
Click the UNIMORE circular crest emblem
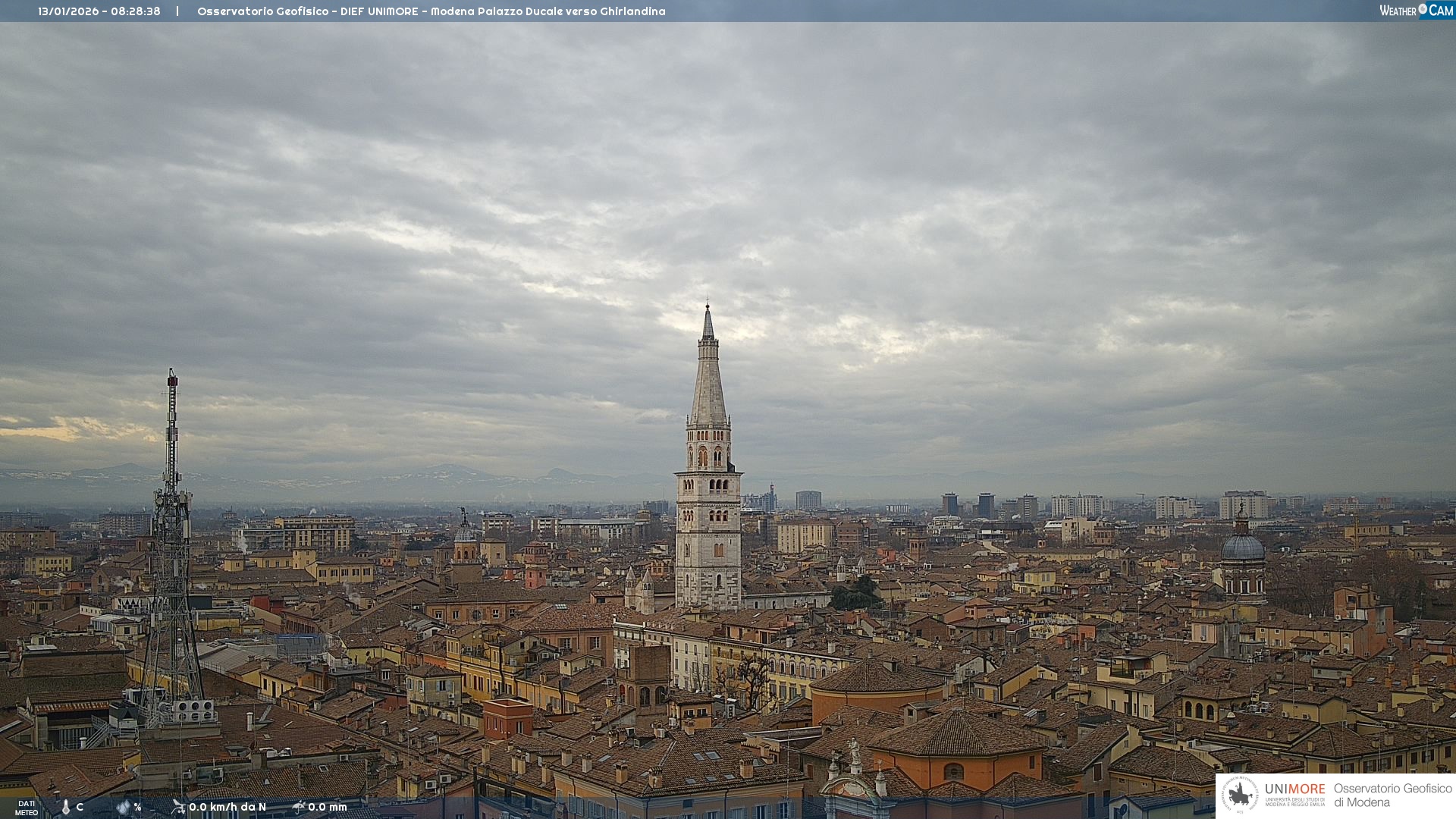point(1239,795)
